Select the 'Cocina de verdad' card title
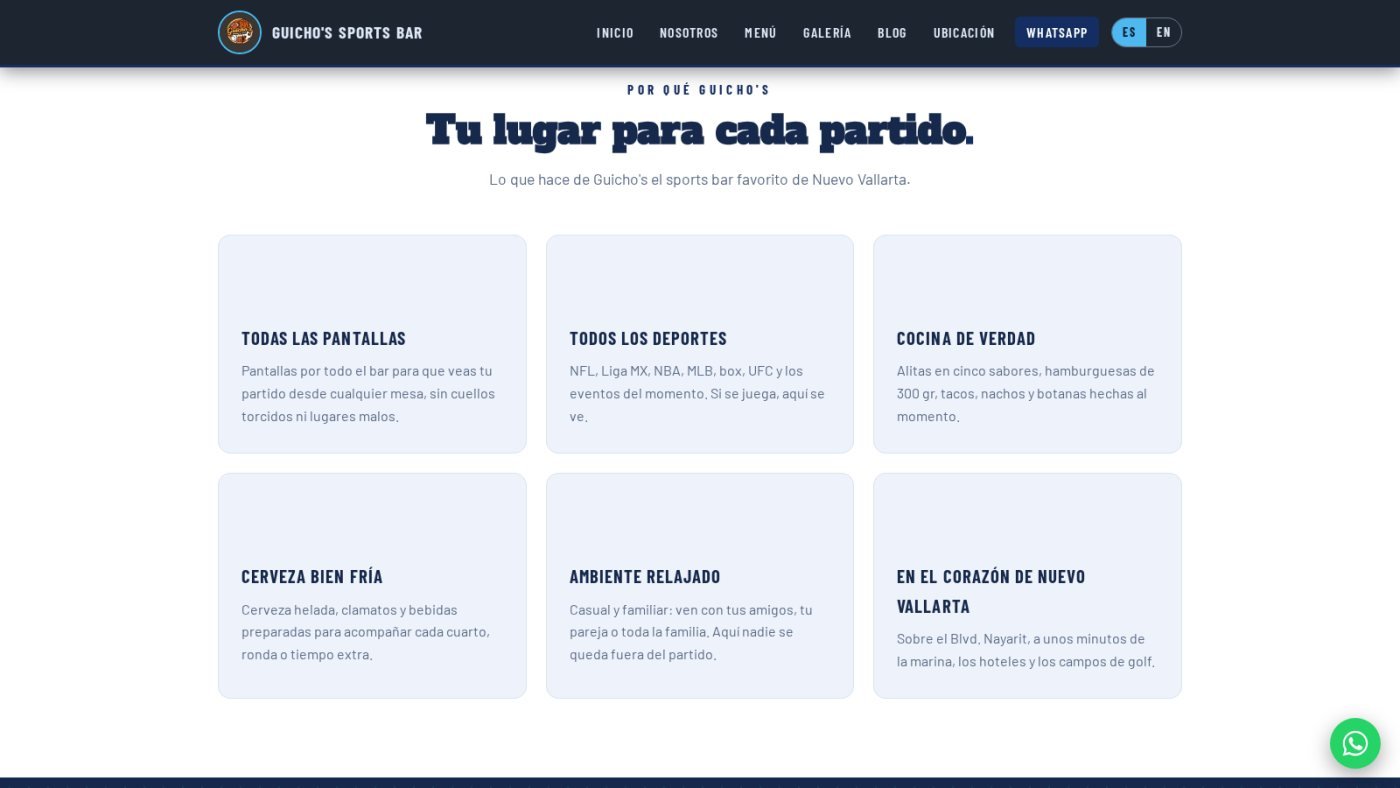The image size is (1400, 788). tap(966, 338)
